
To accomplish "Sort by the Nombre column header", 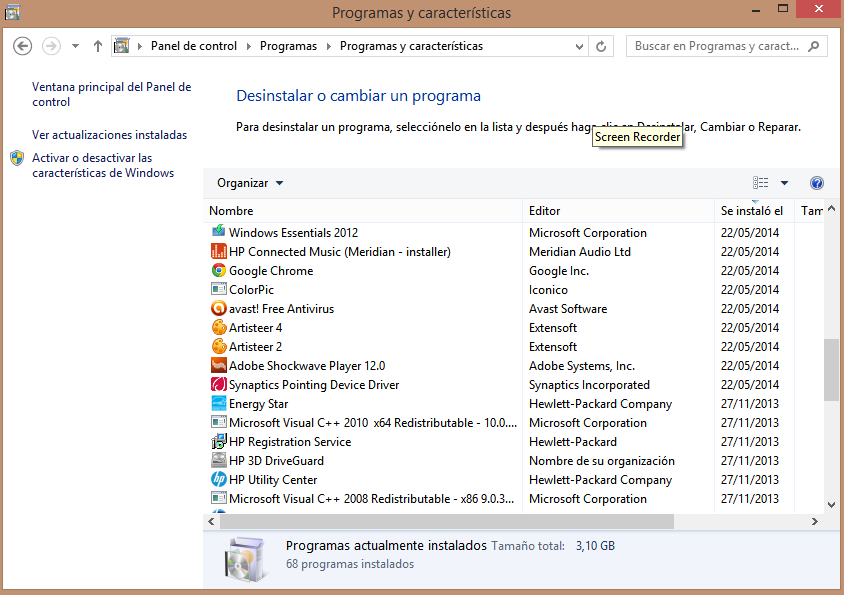I will 363,211.
